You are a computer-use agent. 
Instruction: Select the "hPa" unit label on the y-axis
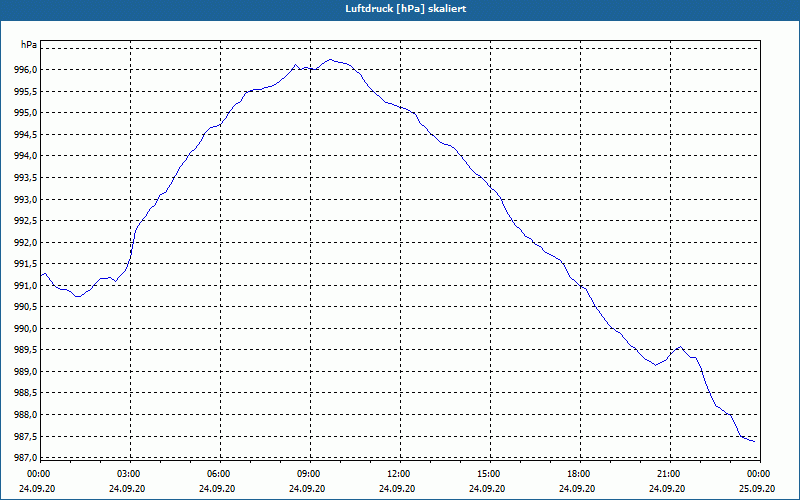coord(29,45)
